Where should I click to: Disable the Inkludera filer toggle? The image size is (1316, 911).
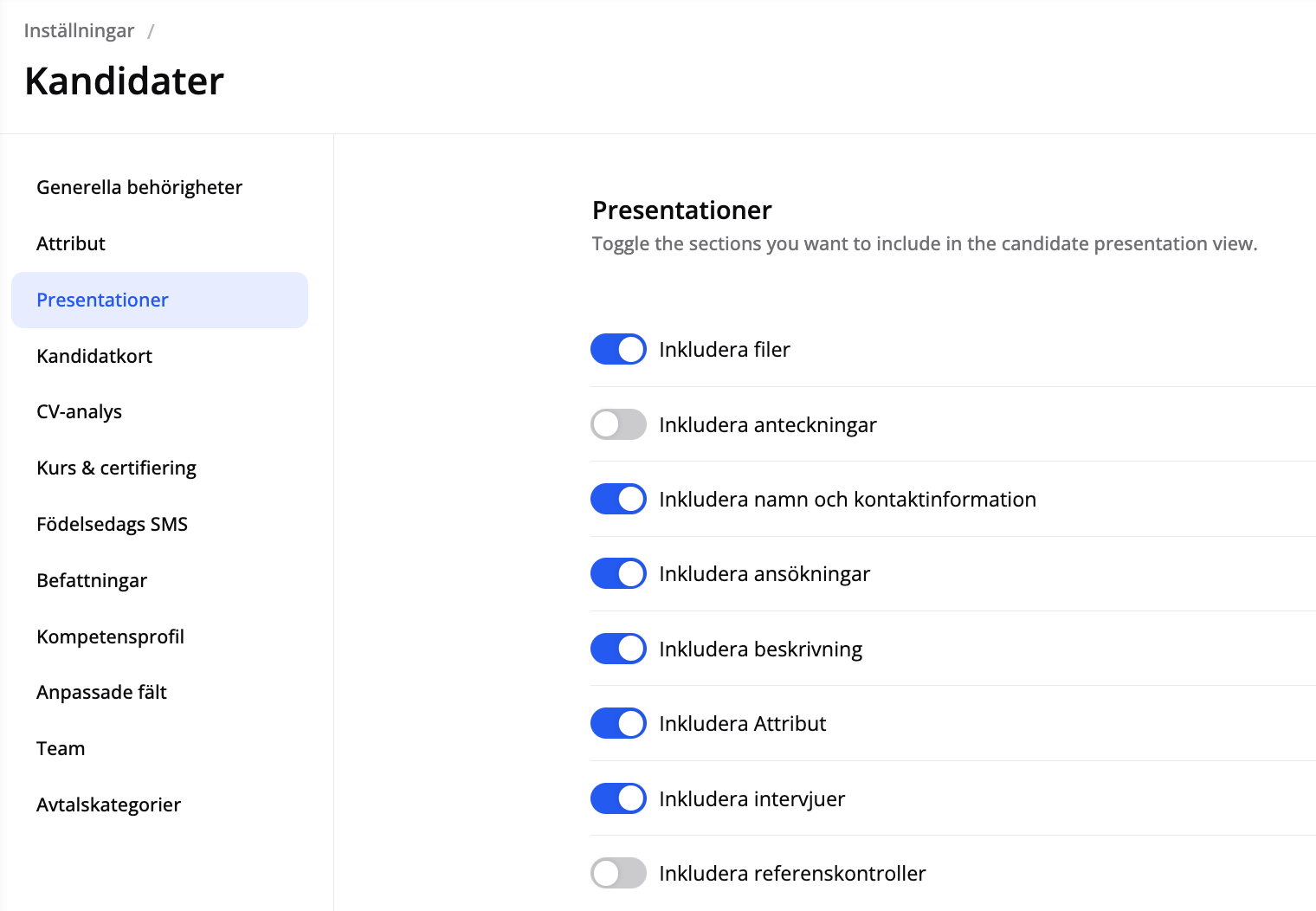618,349
